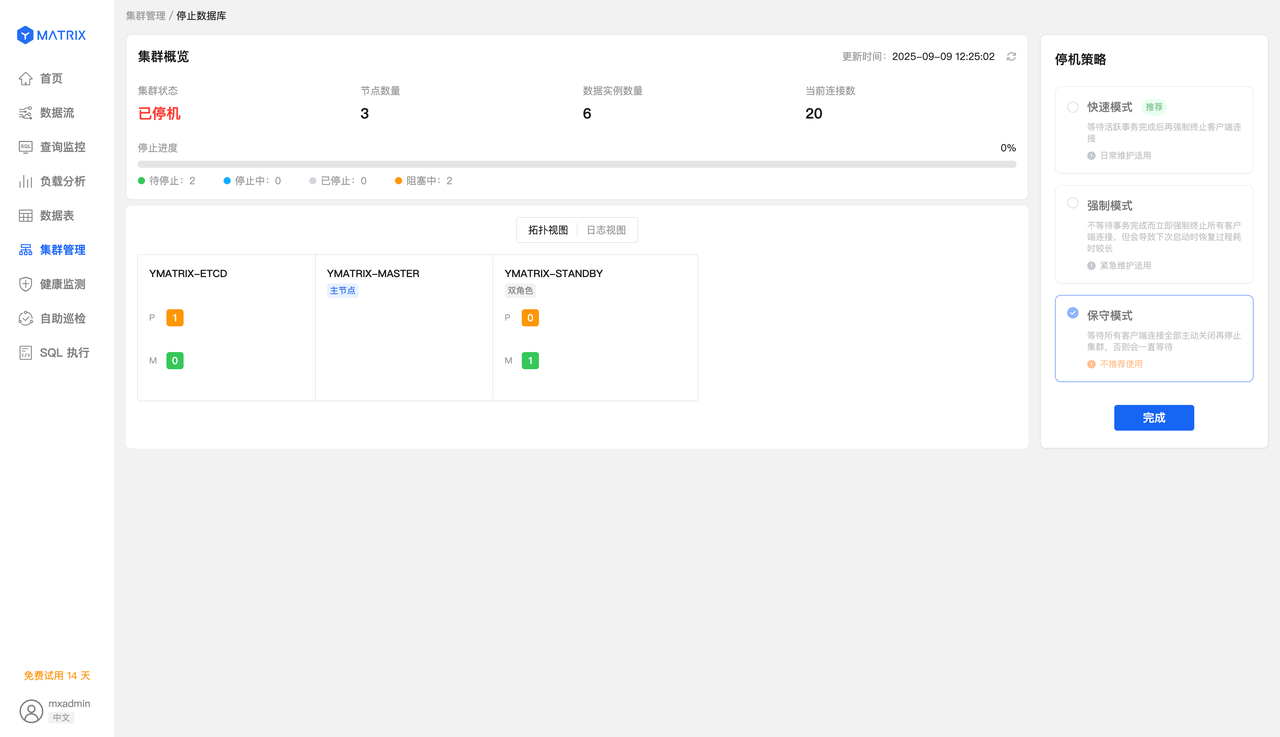Click the red 已停机 status text
This screenshot has height=737, width=1280.
click(x=159, y=114)
